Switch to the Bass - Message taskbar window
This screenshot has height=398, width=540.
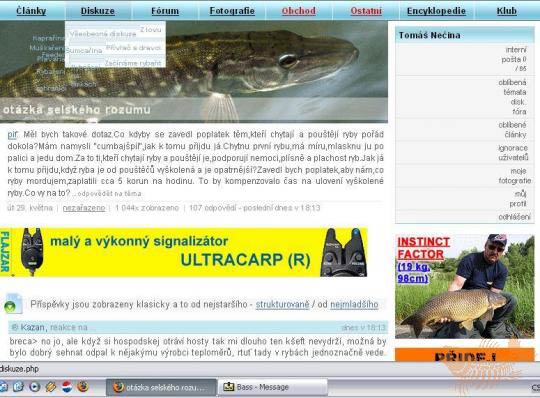[273, 387]
